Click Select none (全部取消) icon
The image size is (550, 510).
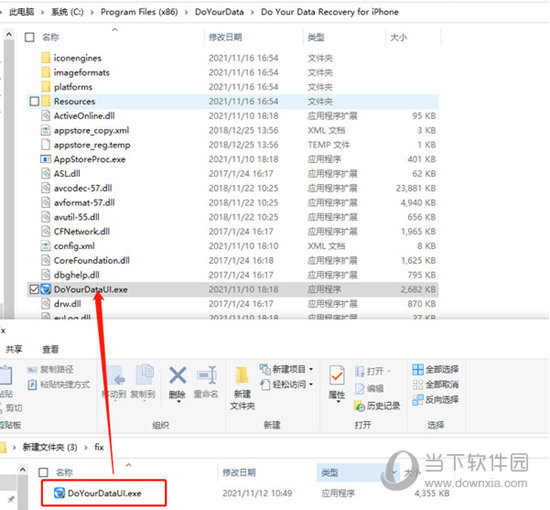click(418, 384)
